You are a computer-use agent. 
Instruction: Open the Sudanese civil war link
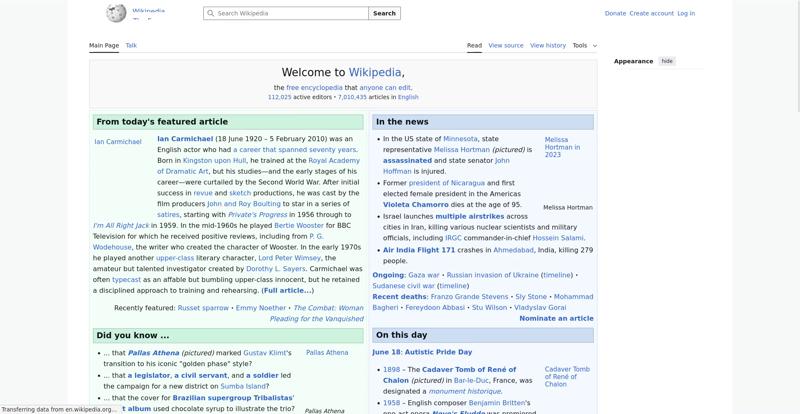click(x=404, y=286)
